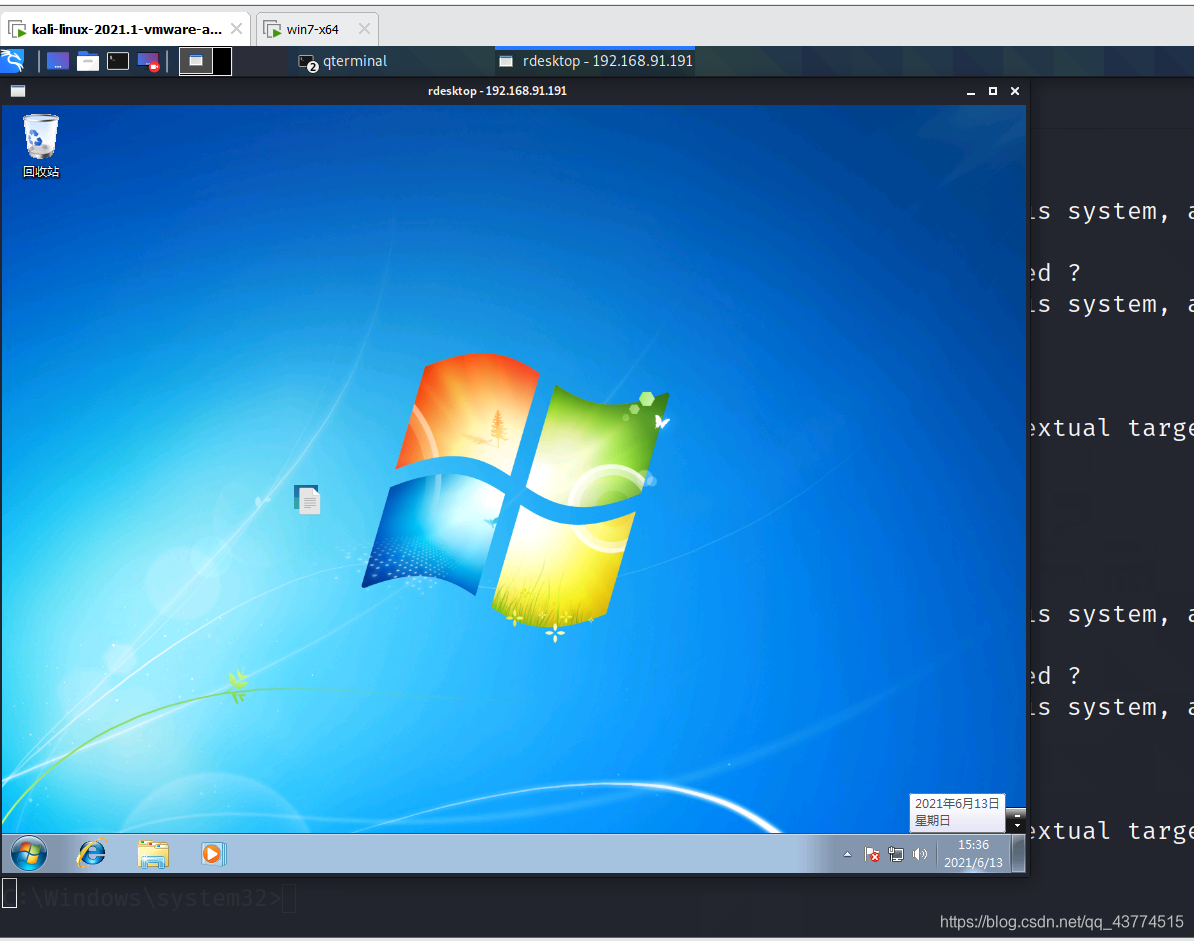This screenshot has height=941, width=1194.
Task: Click the Show Desktop strip beside the clock
Action: [1018, 853]
